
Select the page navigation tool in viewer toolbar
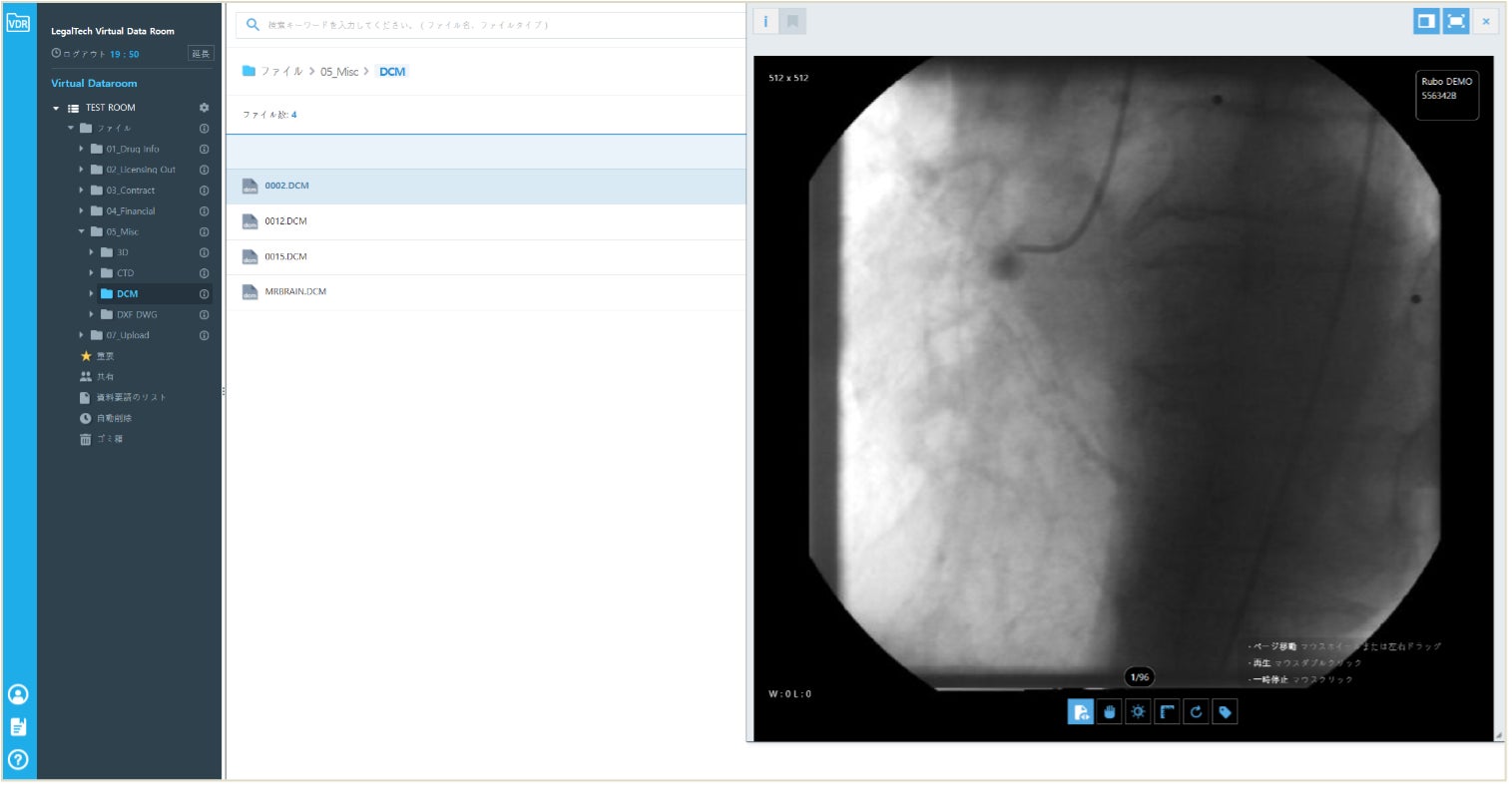coord(1081,711)
